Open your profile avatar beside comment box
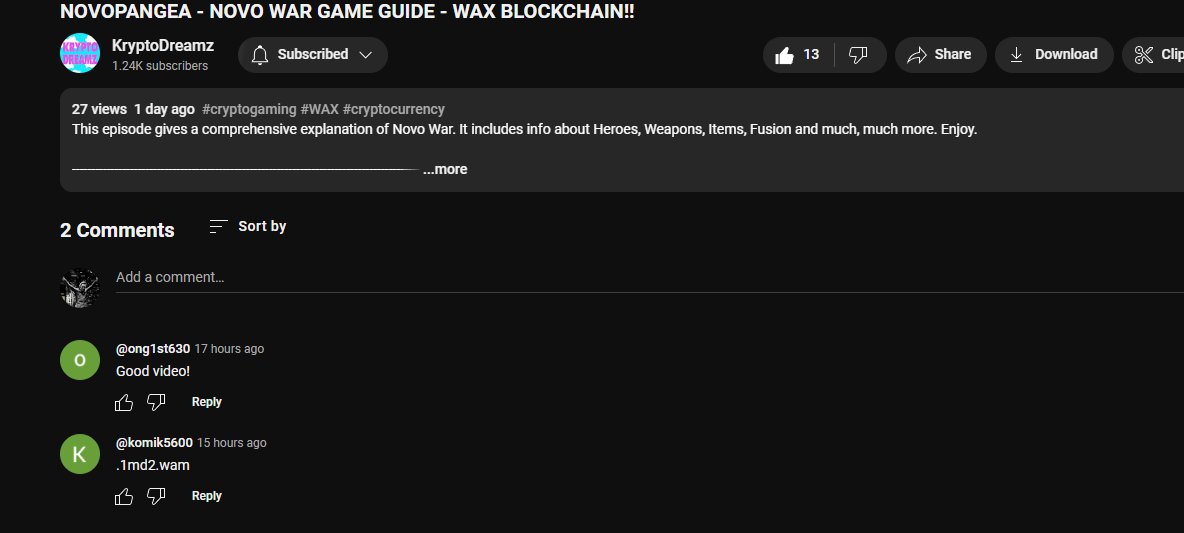 (x=79, y=288)
